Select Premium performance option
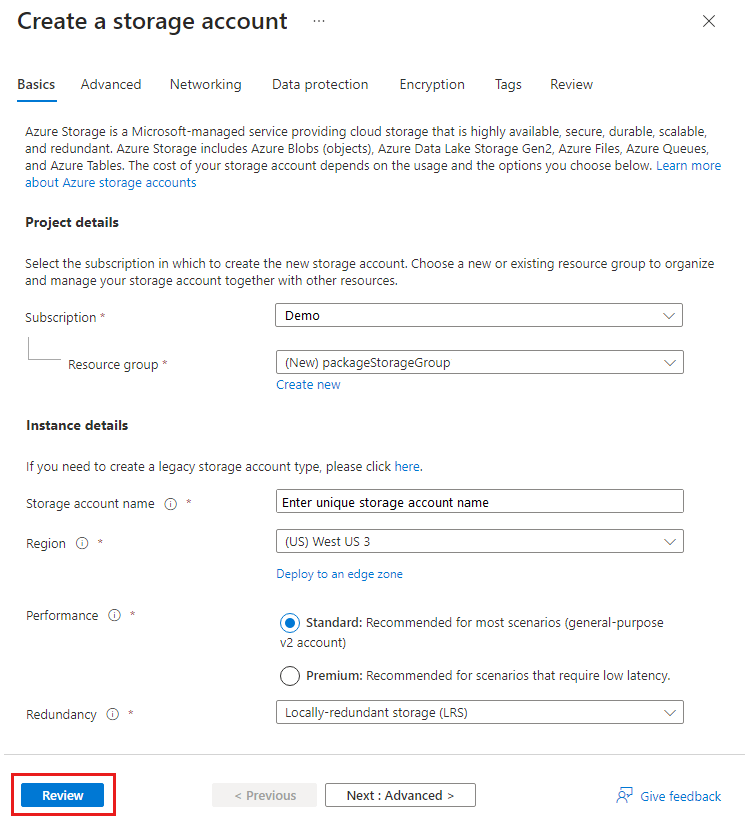Viewport: 745px width, 839px height. click(290, 676)
